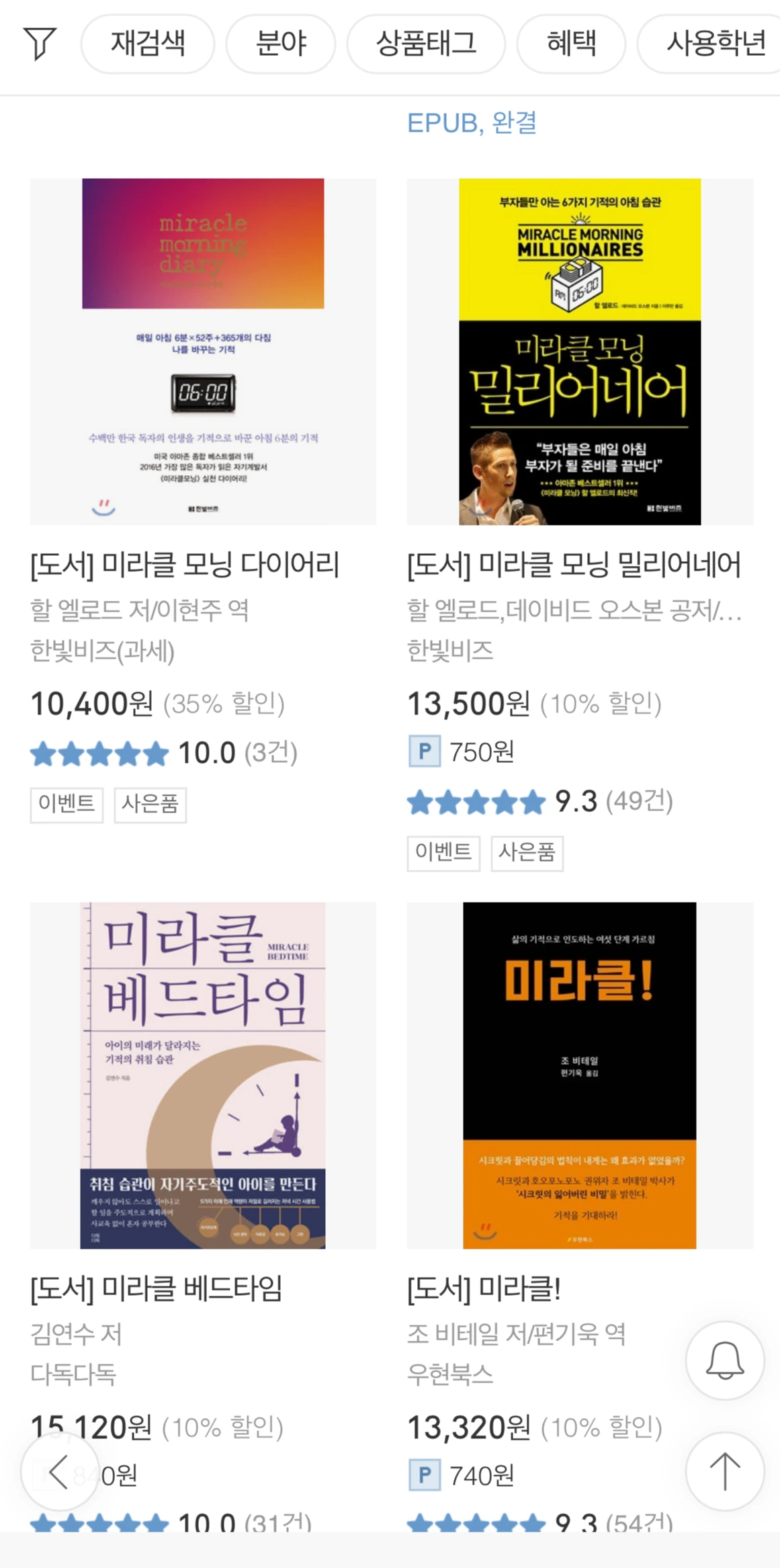Tap the star rating of 미라클 모닝 다이어리

pyautogui.click(x=99, y=753)
